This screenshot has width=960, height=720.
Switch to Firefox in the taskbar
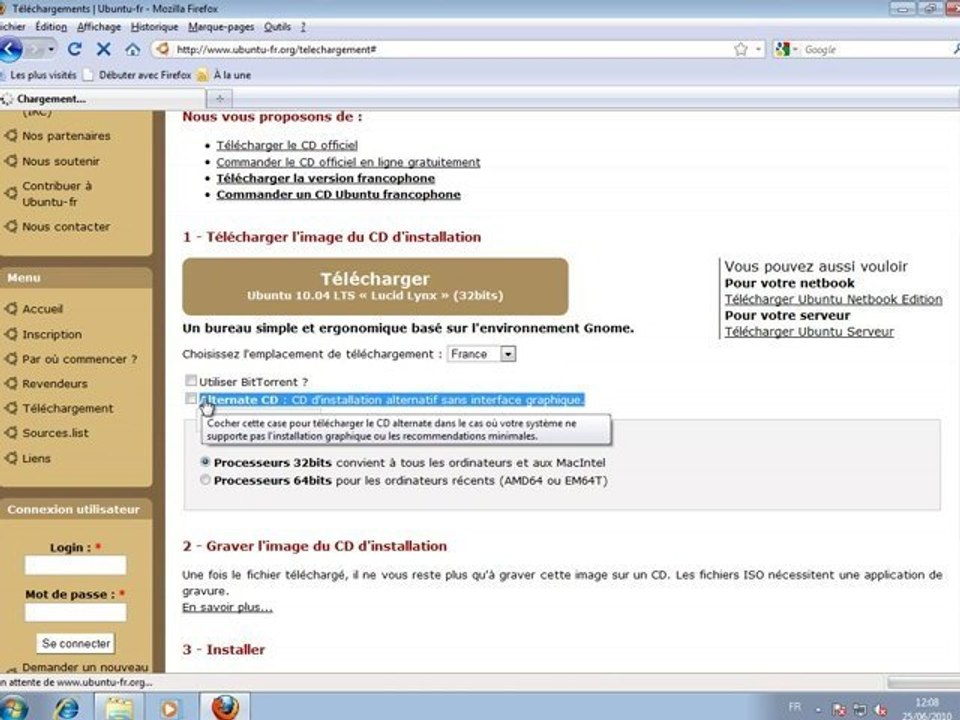pos(226,707)
